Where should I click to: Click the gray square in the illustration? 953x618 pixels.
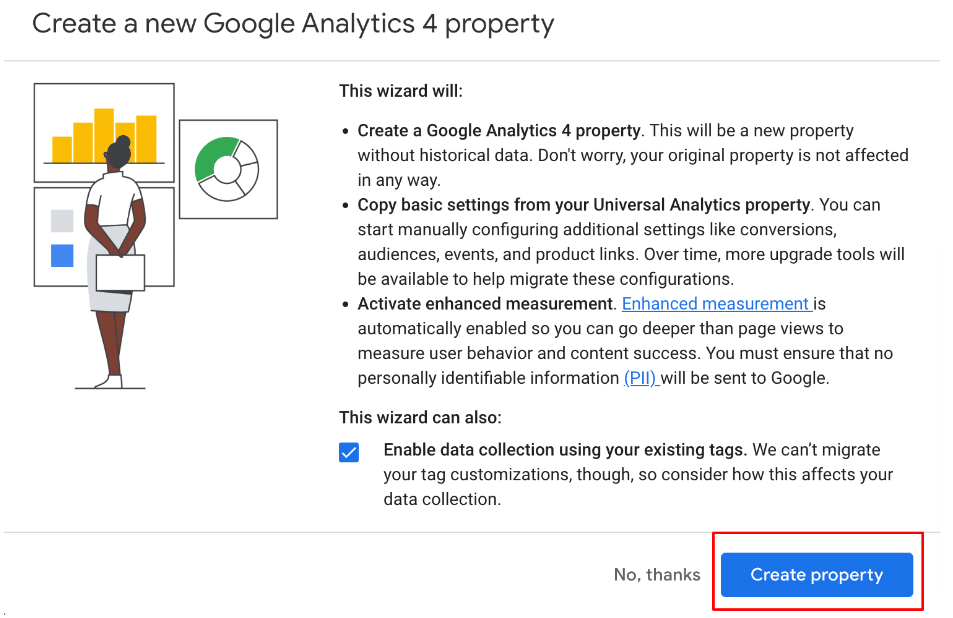tap(62, 221)
